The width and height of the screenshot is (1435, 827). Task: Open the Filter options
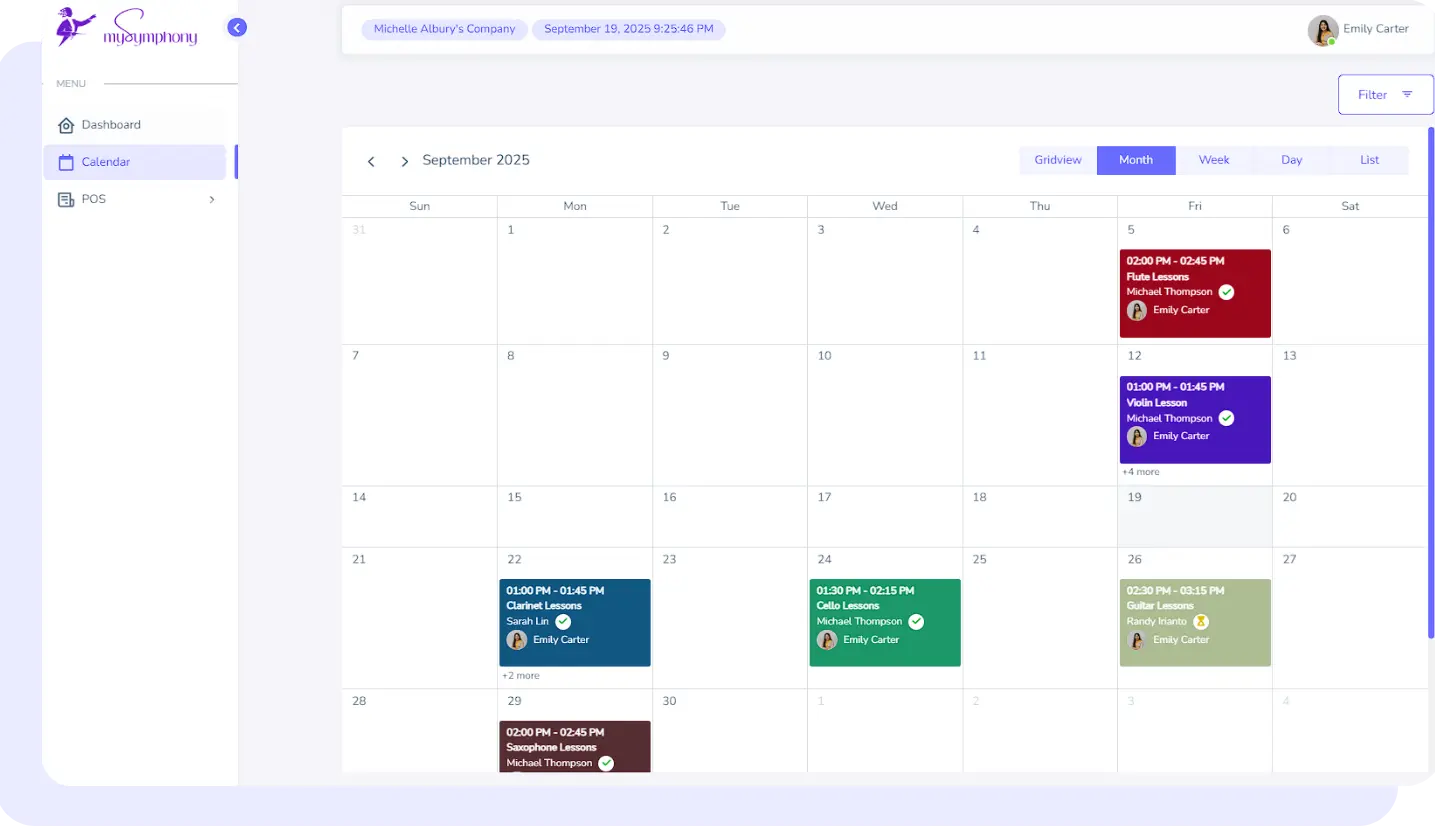[1384, 95]
